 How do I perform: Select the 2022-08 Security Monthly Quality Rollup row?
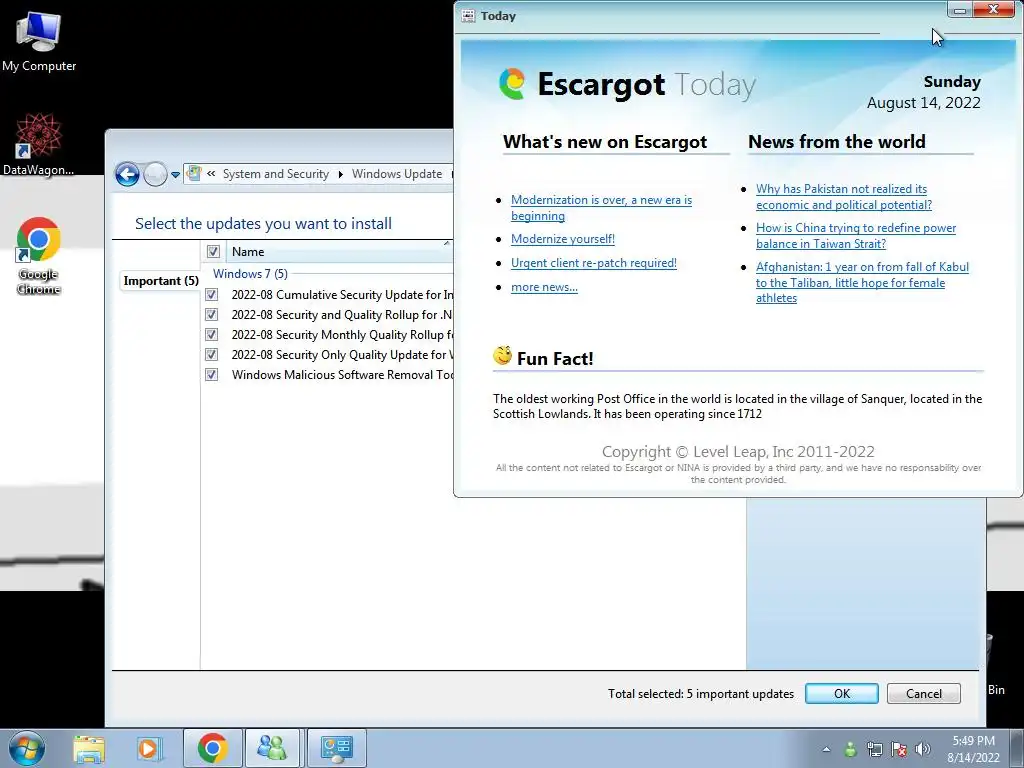click(x=328, y=334)
